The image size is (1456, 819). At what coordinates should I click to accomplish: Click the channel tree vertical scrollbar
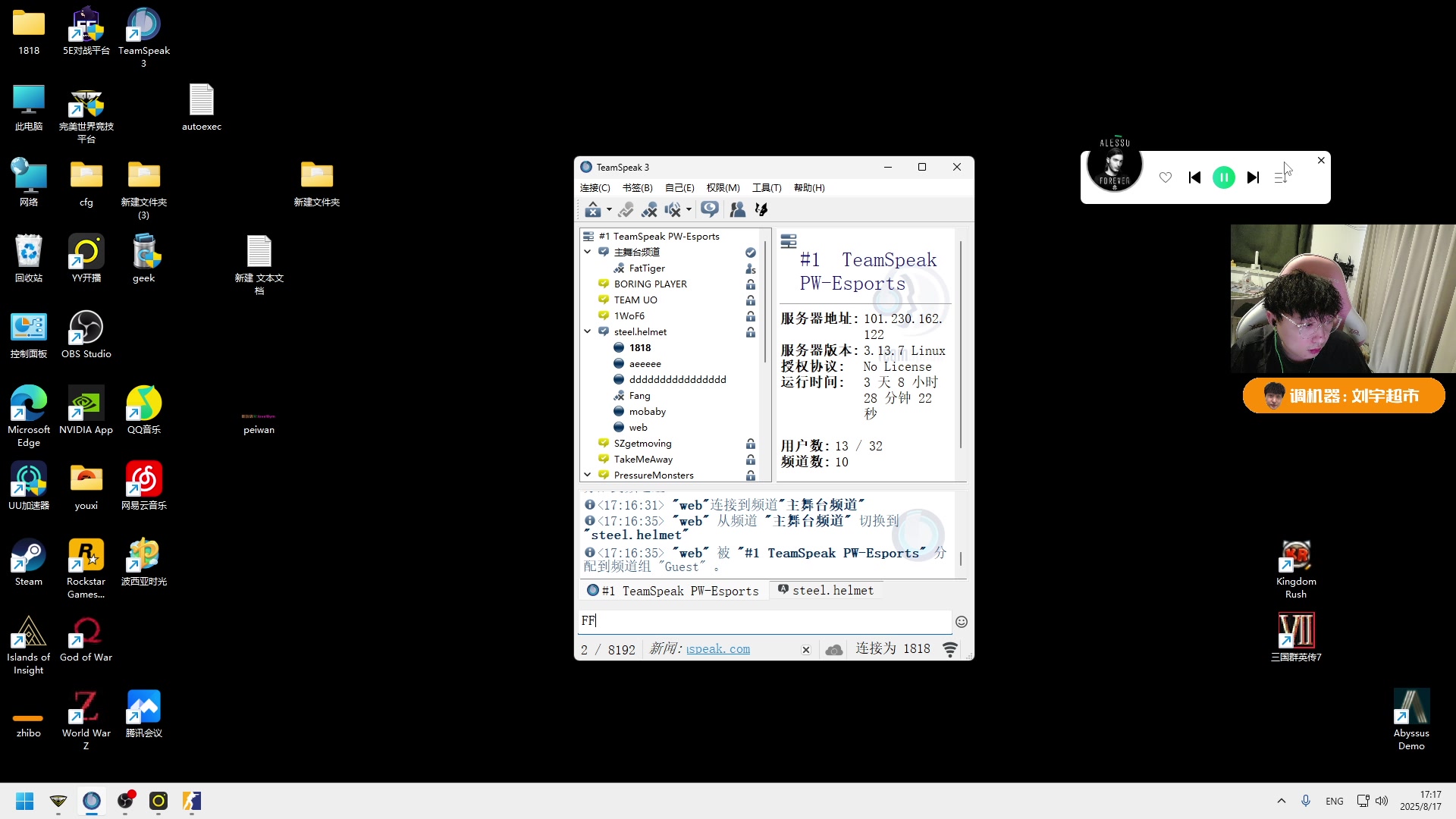coord(765,301)
